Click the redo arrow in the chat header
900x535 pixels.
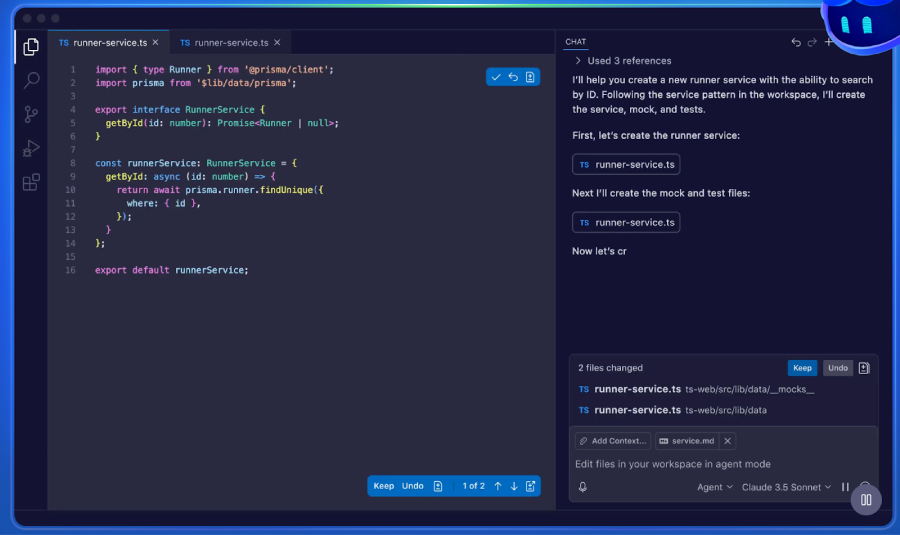point(812,42)
